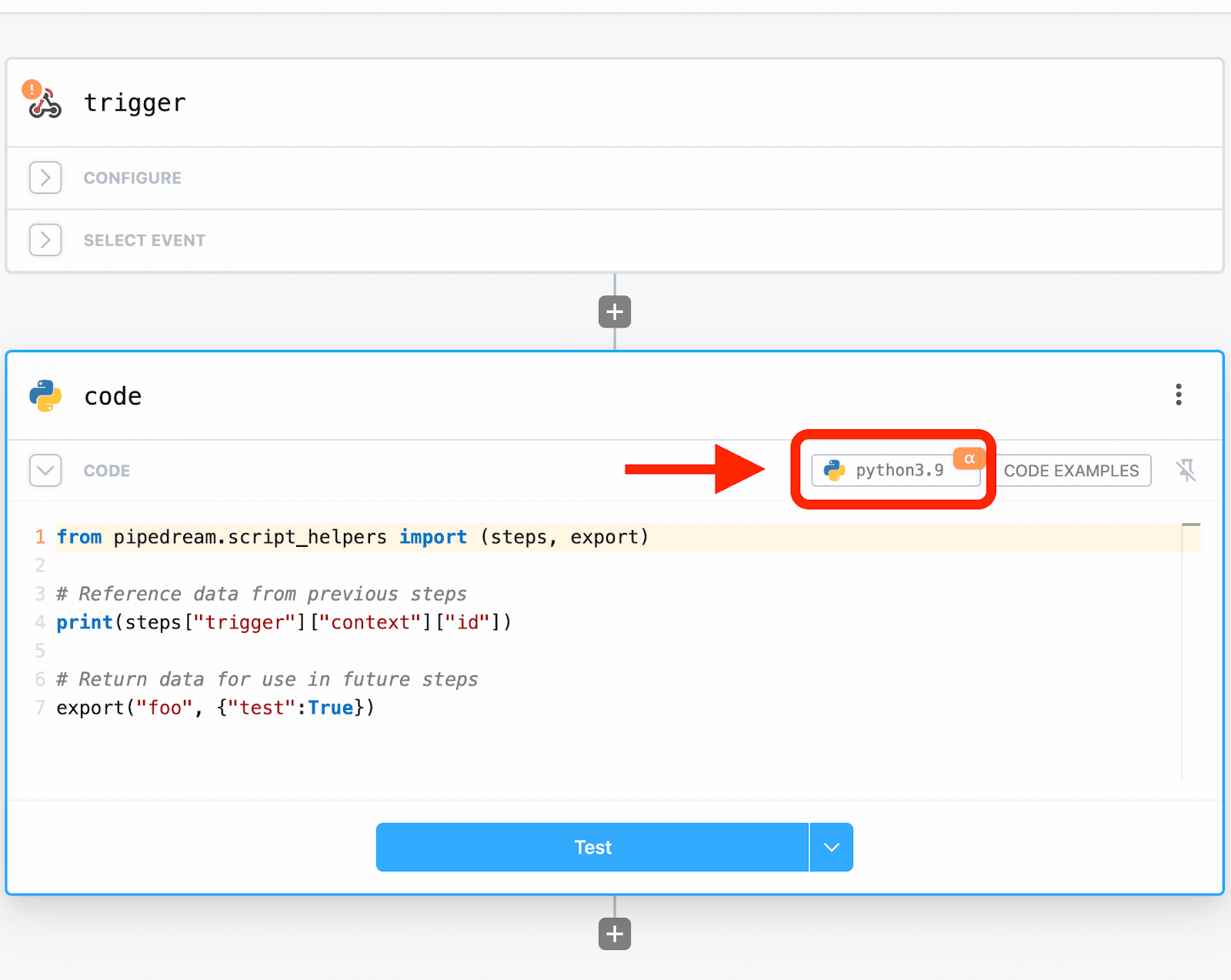Open the three-dot menu of code step
Viewport: 1231px width, 980px height.
pyautogui.click(x=1178, y=395)
